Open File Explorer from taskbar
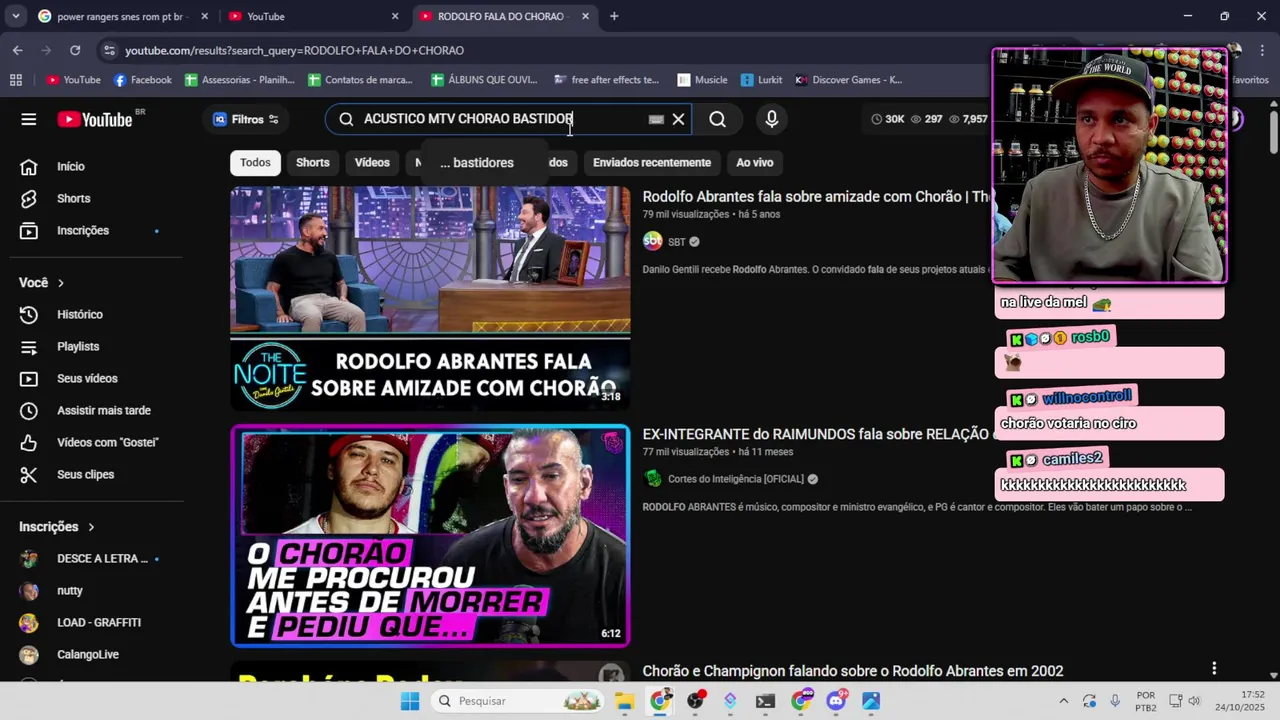The image size is (1280, 720). 624,701
